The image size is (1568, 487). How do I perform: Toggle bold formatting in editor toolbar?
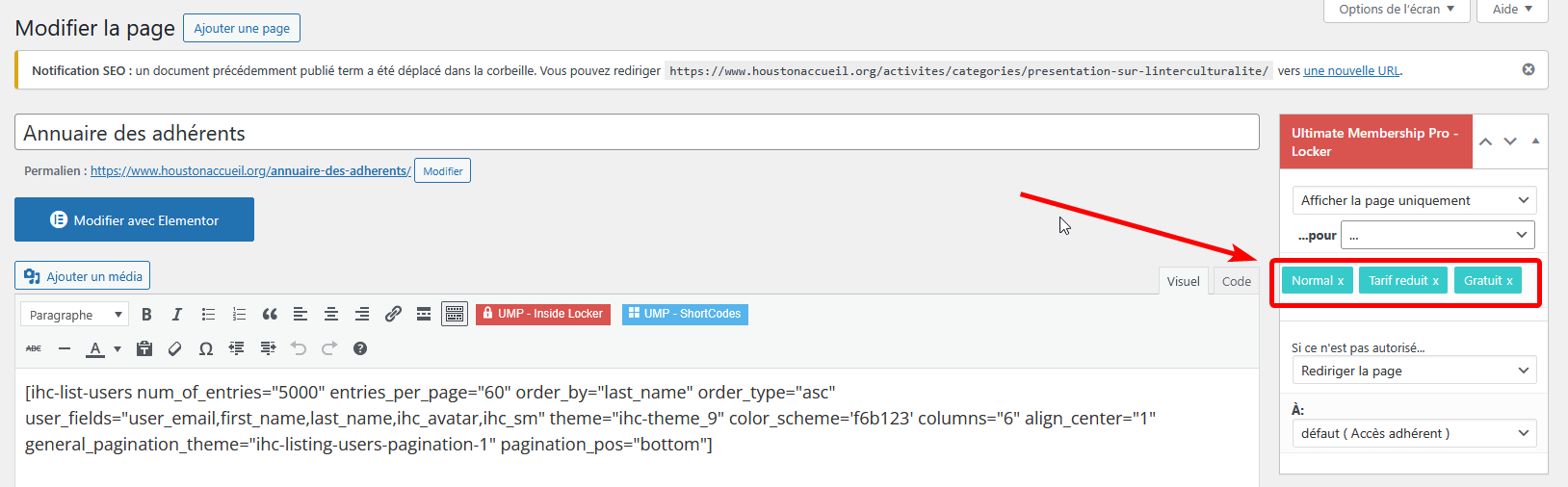pyautogui.click(x=146, y=314)
